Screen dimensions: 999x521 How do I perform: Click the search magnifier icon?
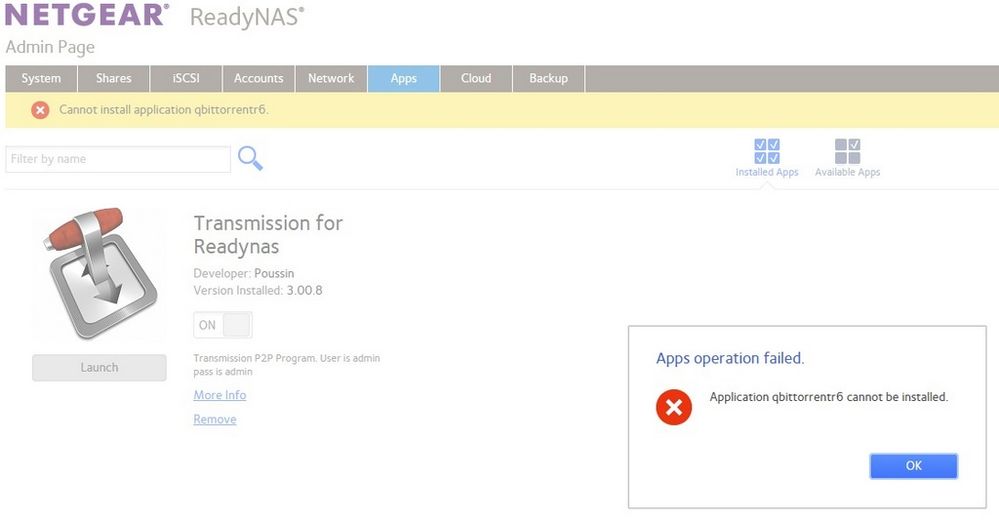point(250,158)
